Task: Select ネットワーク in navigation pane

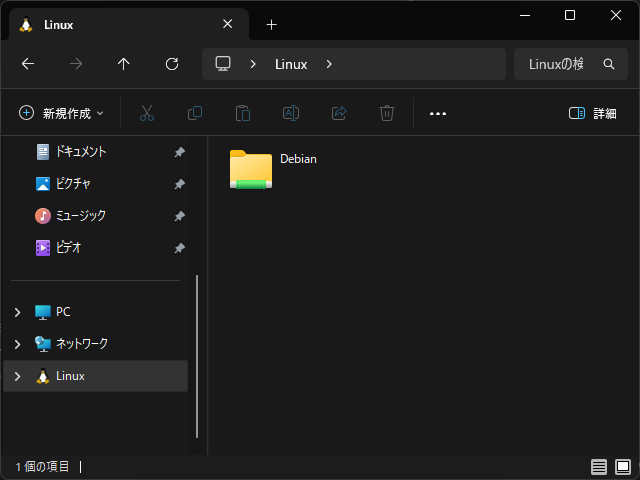Action: [95, 344]
